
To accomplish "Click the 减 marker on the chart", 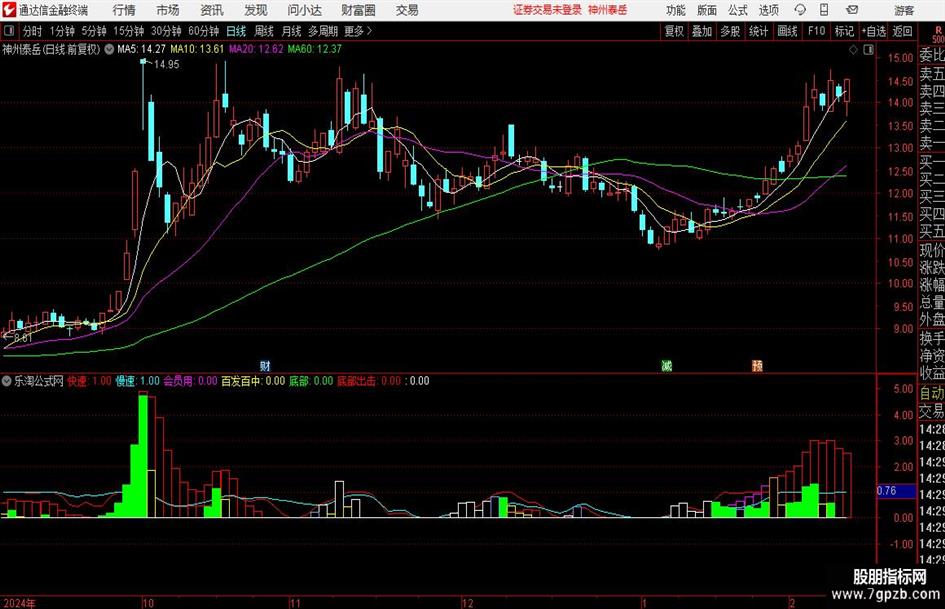I will coord(667,365).
